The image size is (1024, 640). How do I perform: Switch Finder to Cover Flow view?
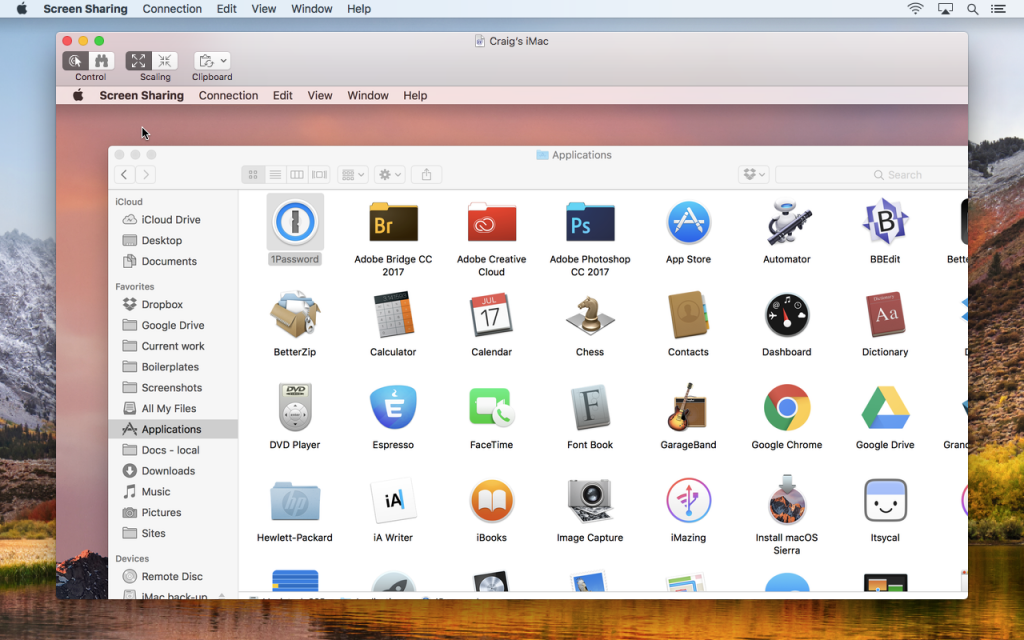pyautogui.click(x=319, y=174)
